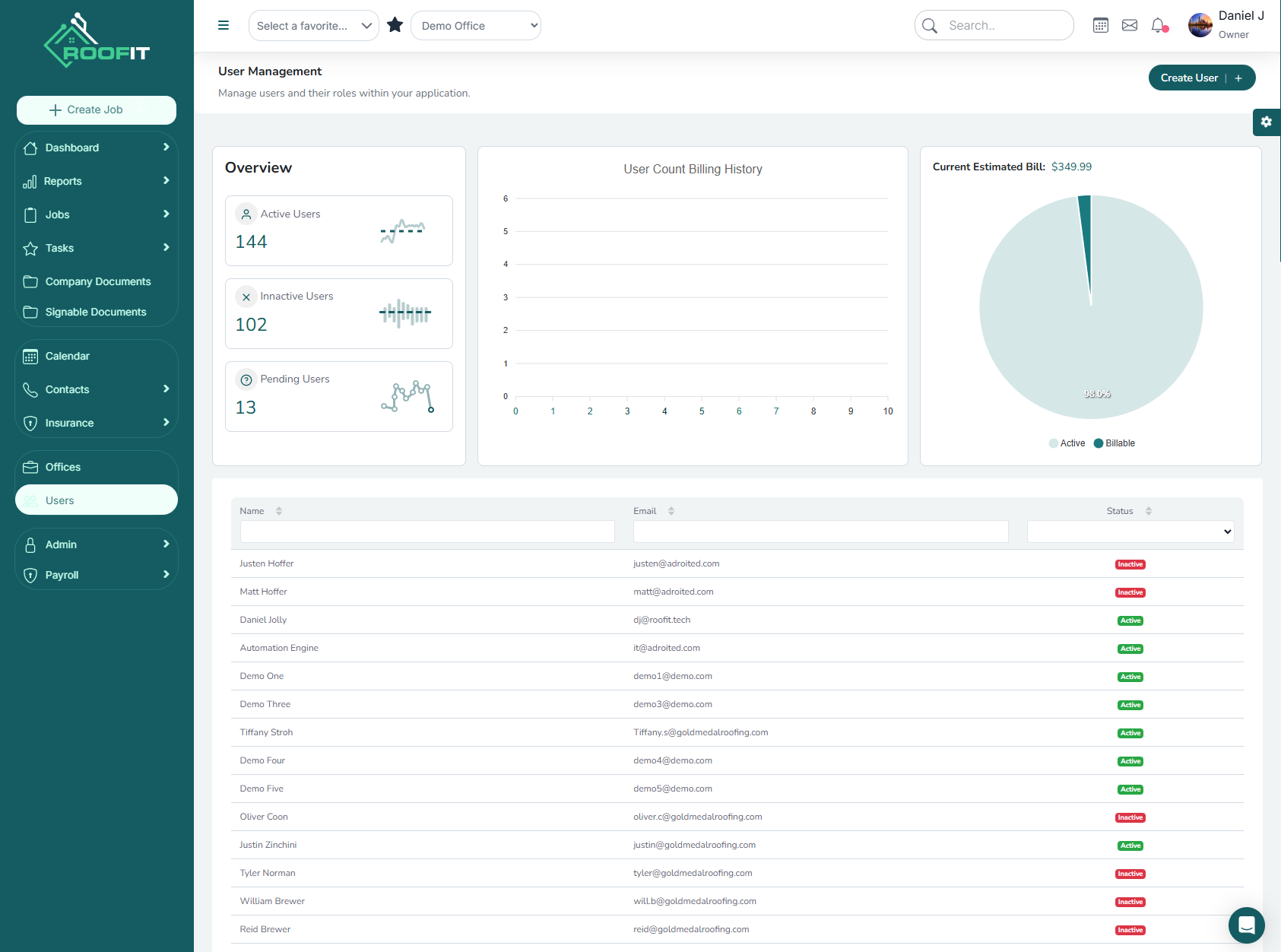Open the mail envelope icon in top bar
Image resolution: width=1281 pixels, height=952 pixels.
coord(1130,25)
